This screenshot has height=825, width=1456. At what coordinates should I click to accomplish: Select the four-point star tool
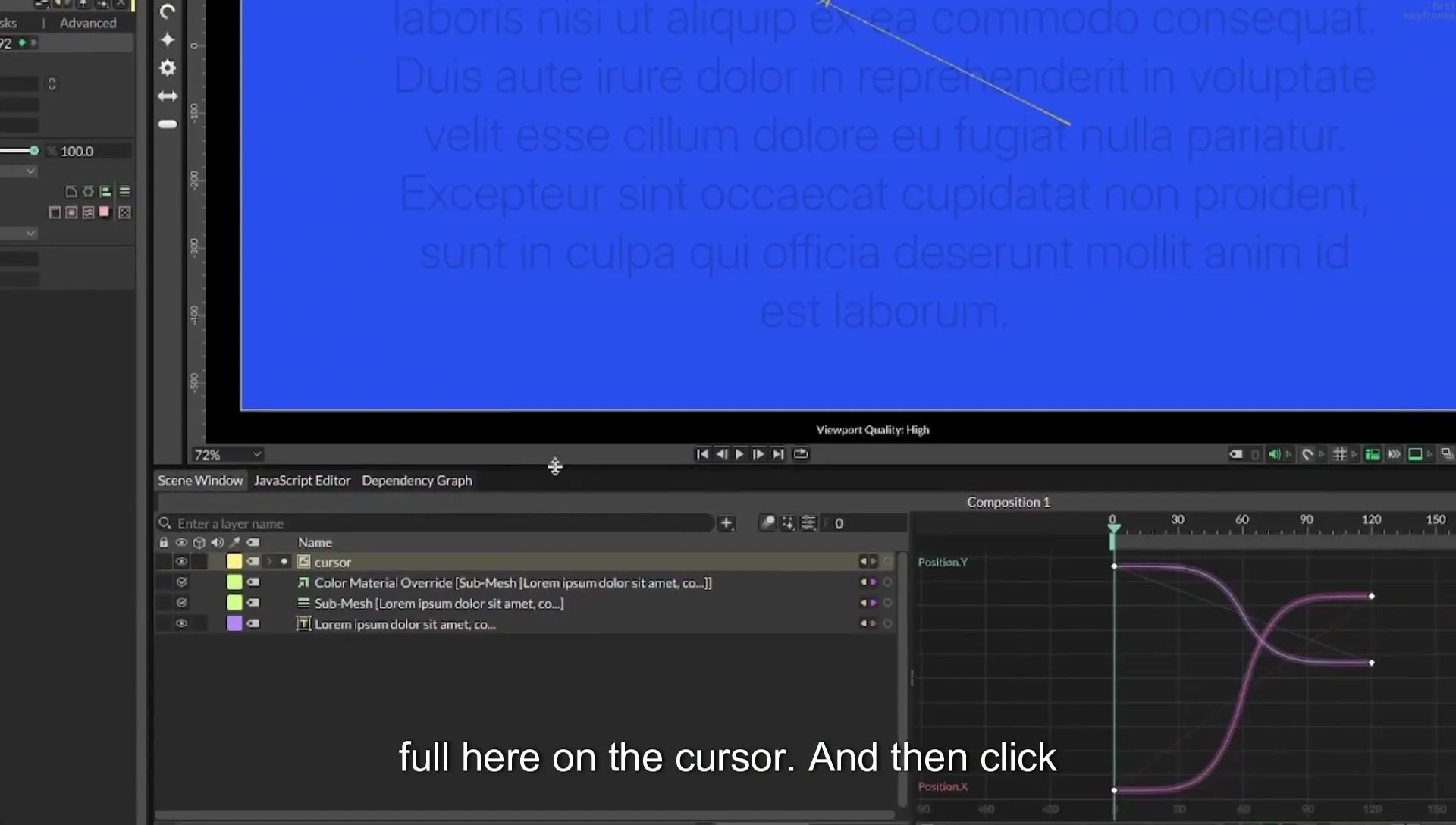click(168, 39)
